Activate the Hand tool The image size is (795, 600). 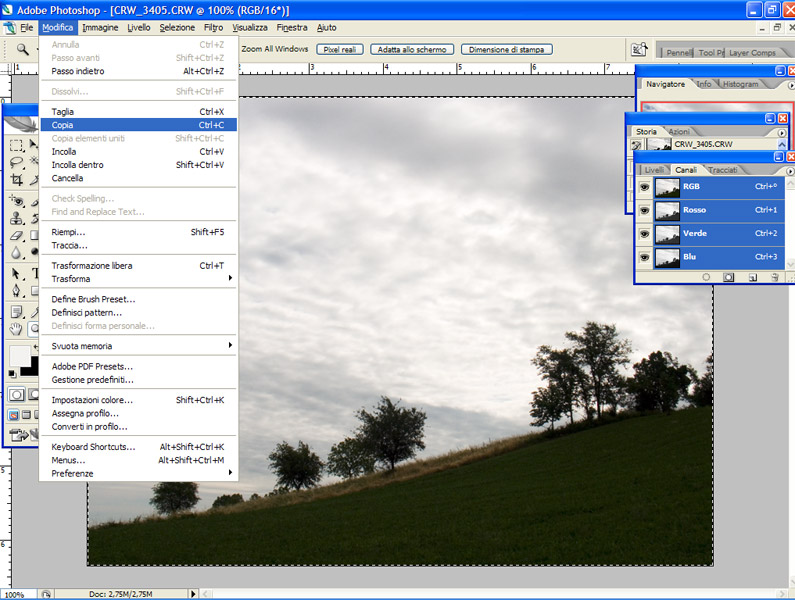click(16, 328)
